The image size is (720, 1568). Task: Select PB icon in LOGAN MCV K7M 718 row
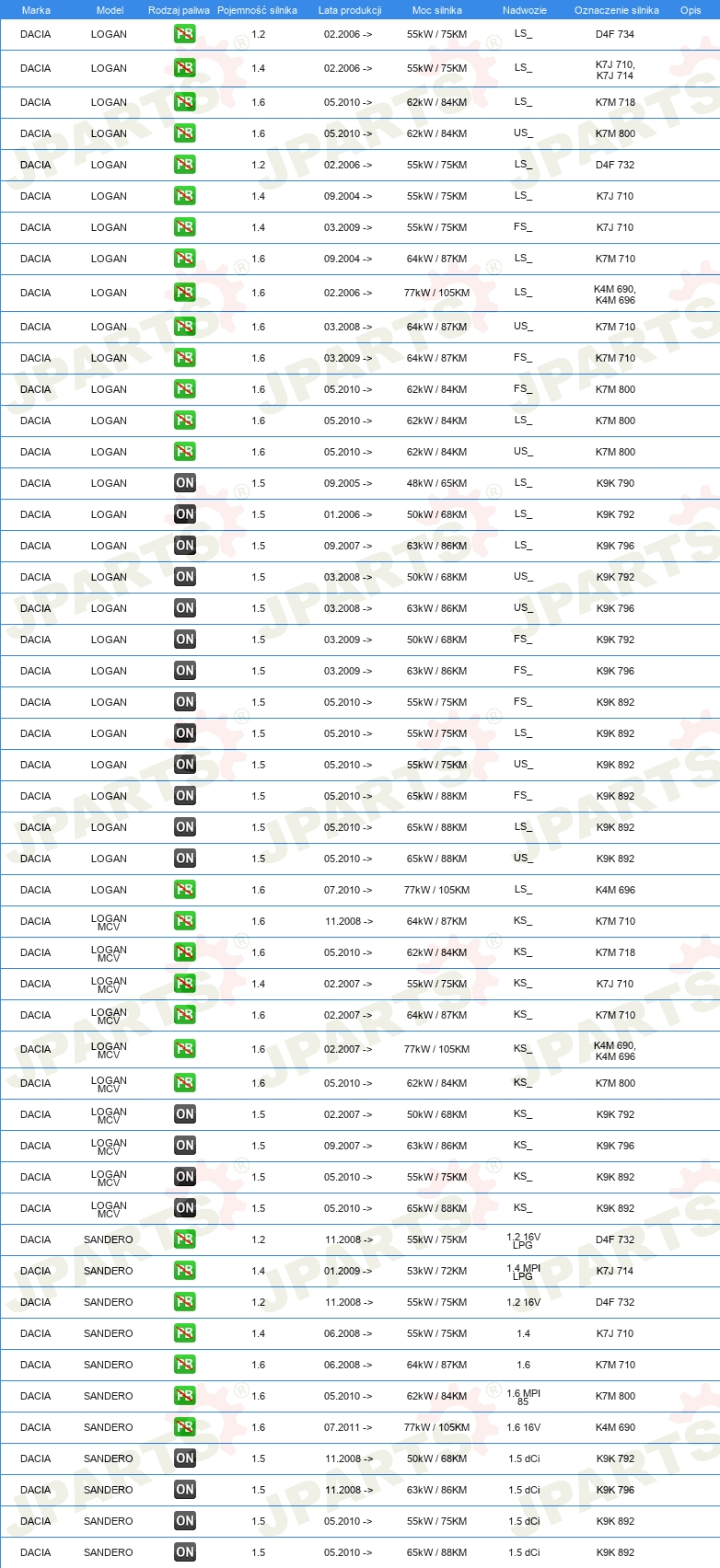(x=185, y=952)
